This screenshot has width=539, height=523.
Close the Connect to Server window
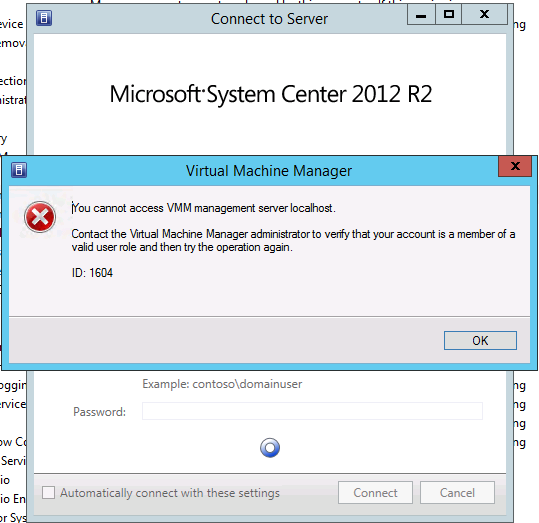[x=484, y=15]
